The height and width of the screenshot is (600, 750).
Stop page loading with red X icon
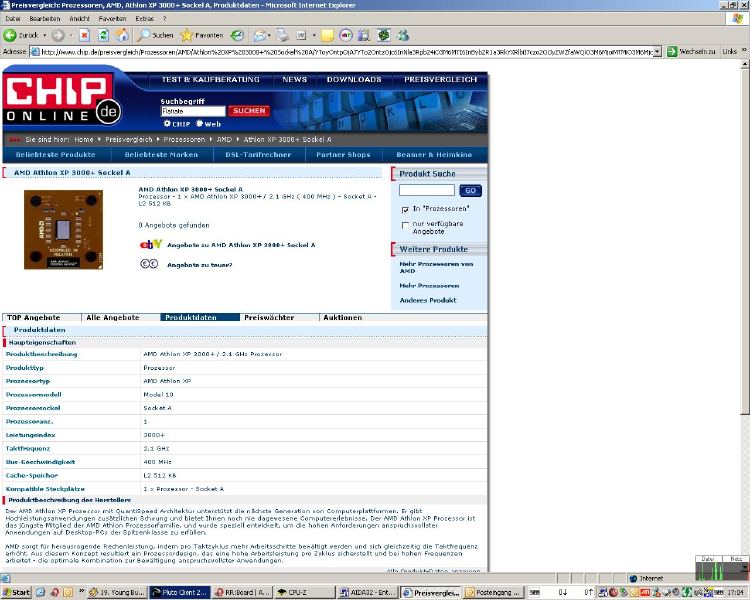tap(85, 35)
